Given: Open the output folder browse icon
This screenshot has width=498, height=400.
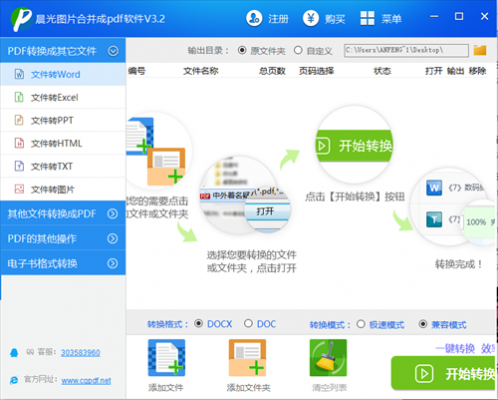Looking at the screenshot, I should [x=480, y=50].
